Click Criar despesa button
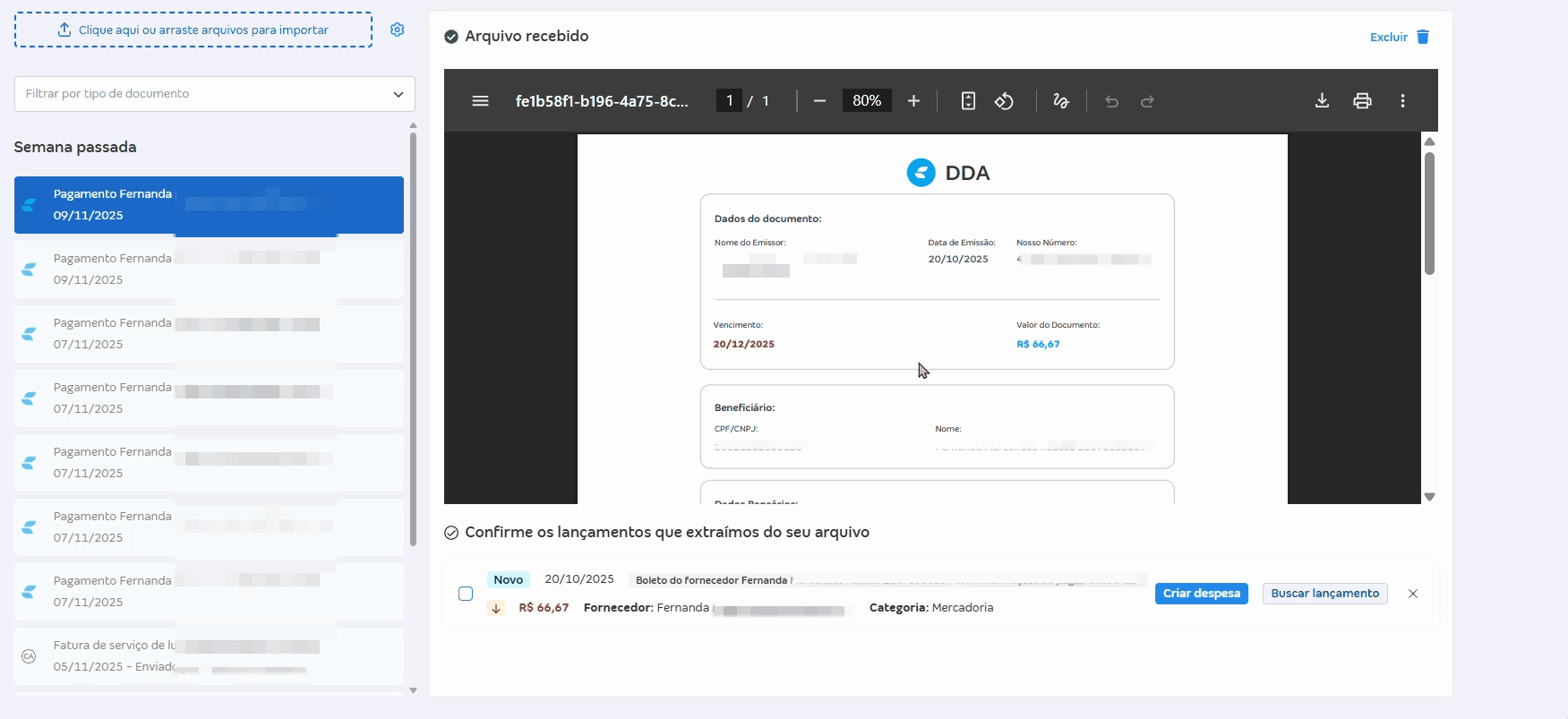Image resolution: width=1568 pixels, height=719 pixels. 1202,594
